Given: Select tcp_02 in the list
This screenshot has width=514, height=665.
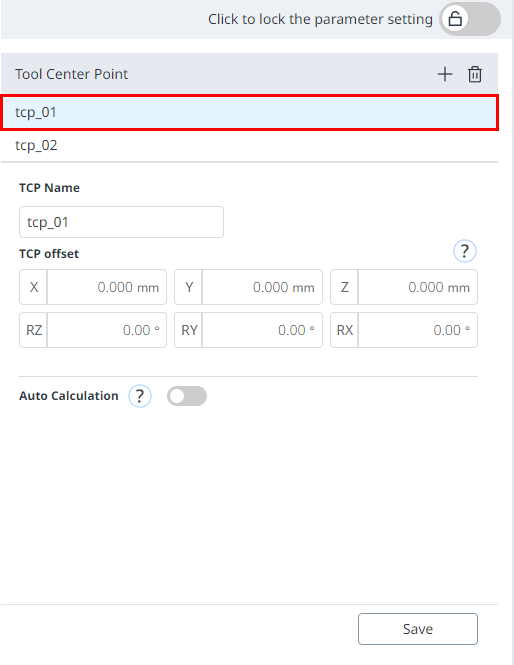Looking at the screenshot, I should click(x=249, y=145).
